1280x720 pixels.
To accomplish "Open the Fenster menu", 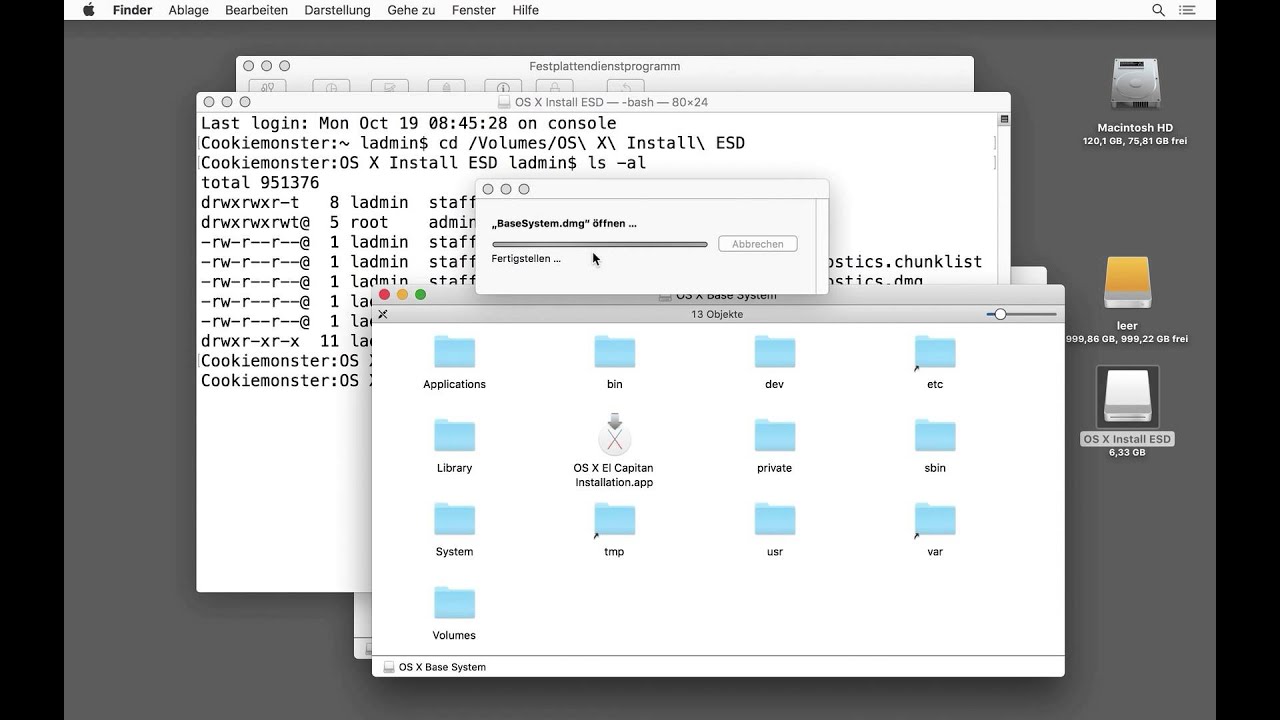I will coord(473,10).
